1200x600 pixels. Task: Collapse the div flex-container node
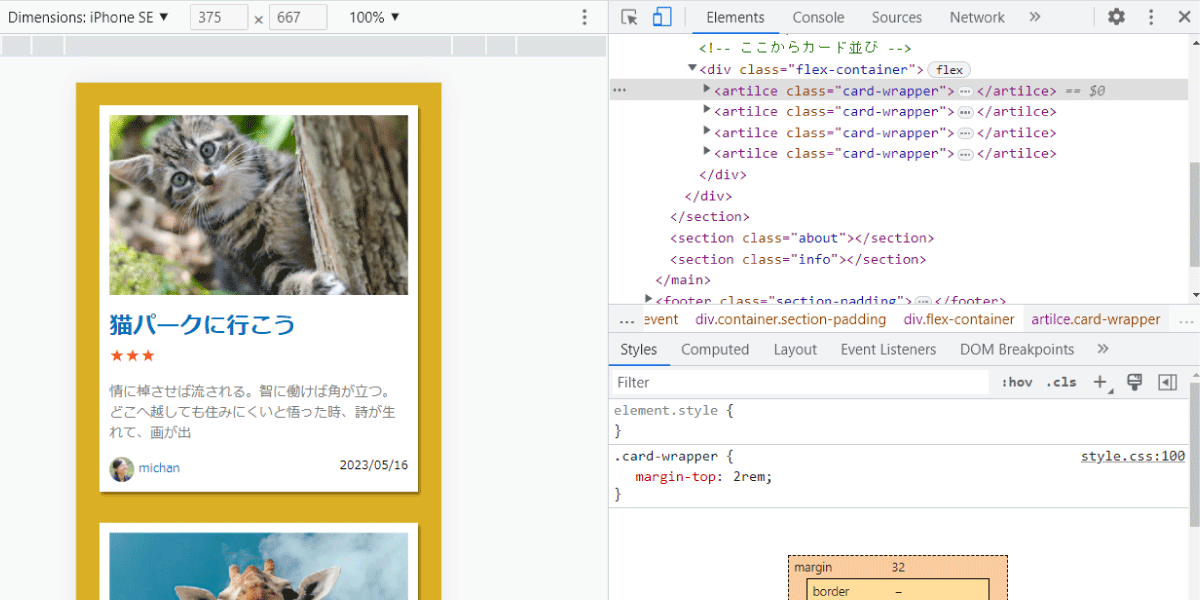tap(692, 68)
